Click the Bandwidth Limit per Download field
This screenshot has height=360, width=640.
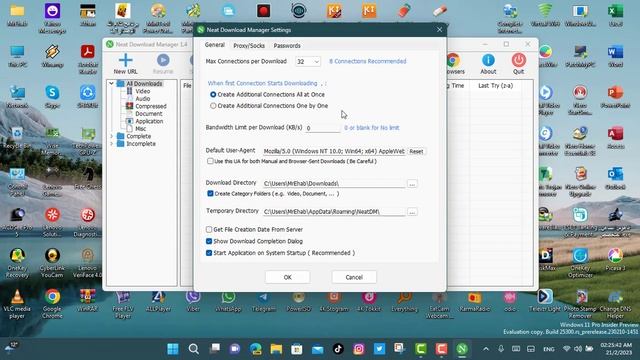pyautogui.click(x=322, y=128)
